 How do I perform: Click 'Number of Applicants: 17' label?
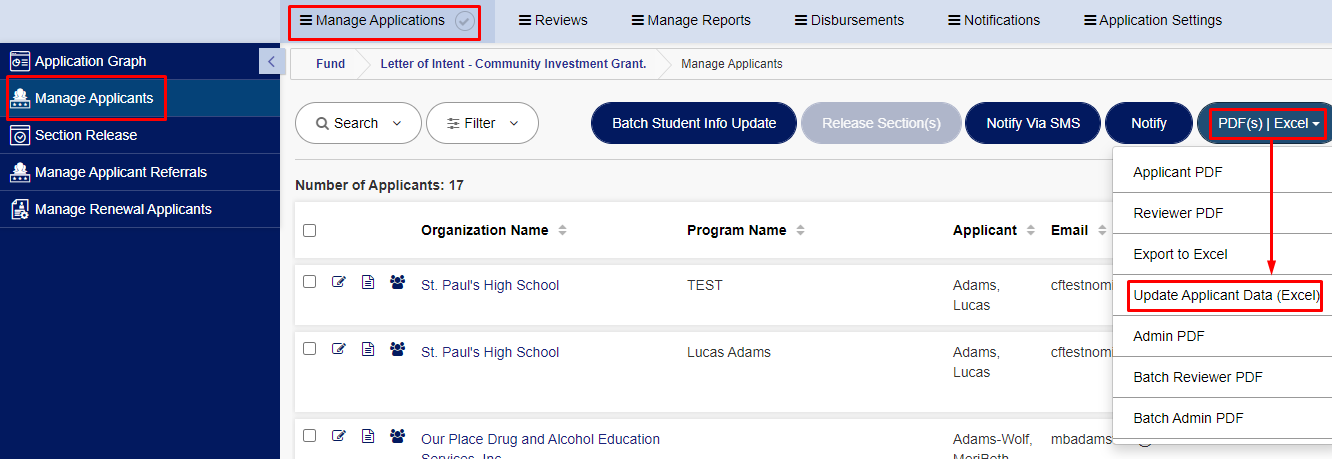tap(379, 185)
